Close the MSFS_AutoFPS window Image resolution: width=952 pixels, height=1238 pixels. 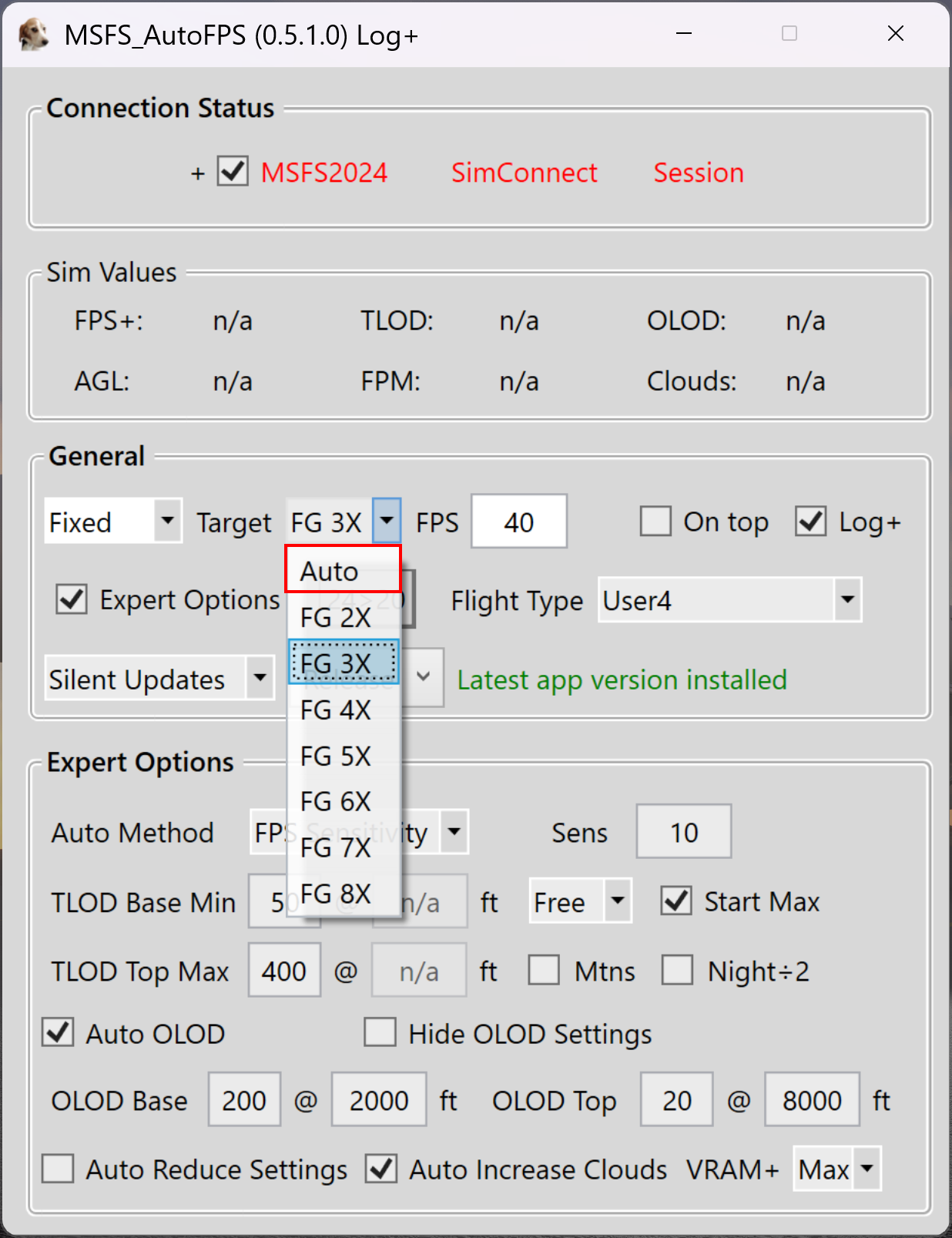click(896, 33)
